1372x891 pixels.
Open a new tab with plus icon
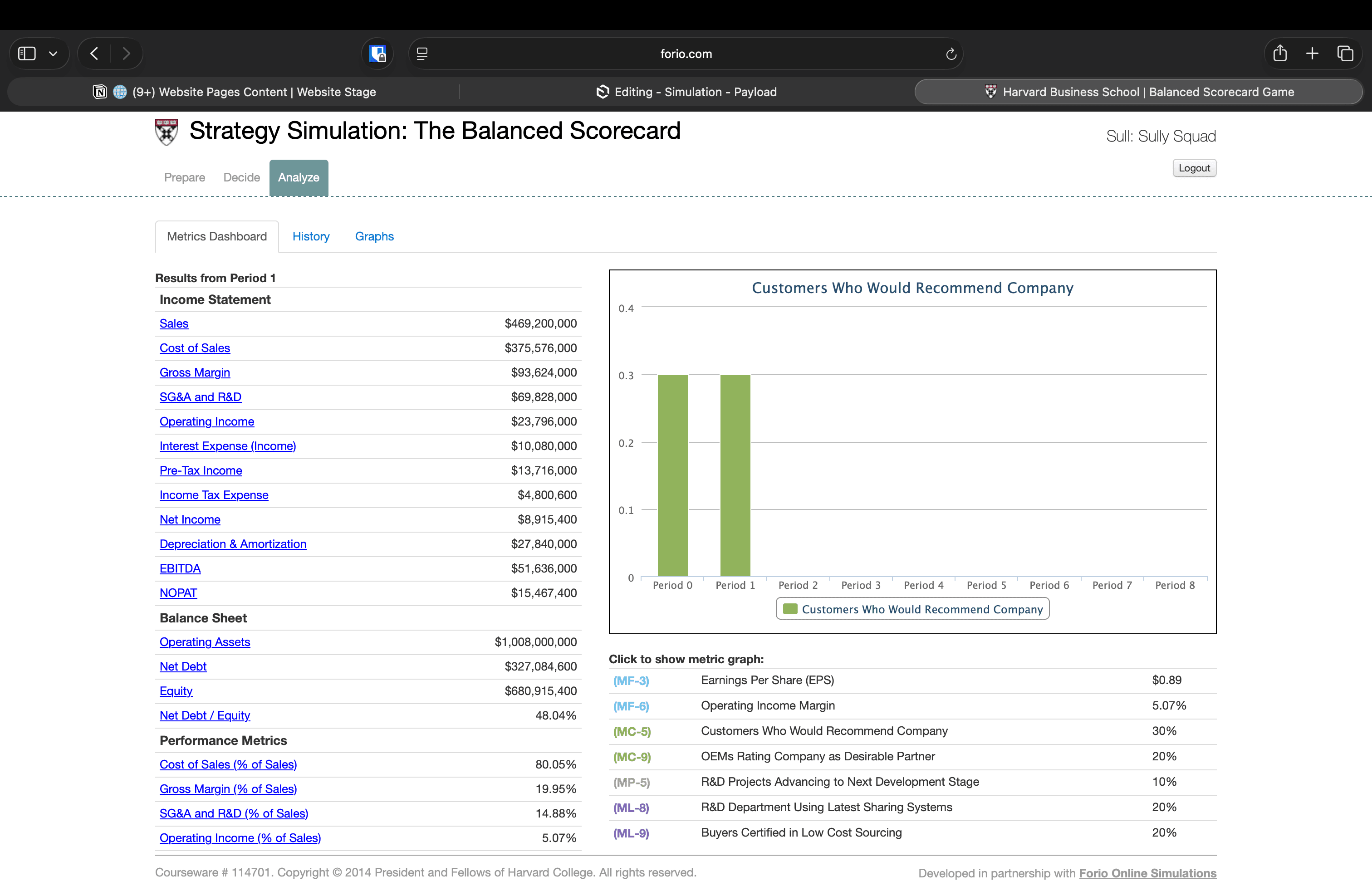click(x=1313, y=54)
